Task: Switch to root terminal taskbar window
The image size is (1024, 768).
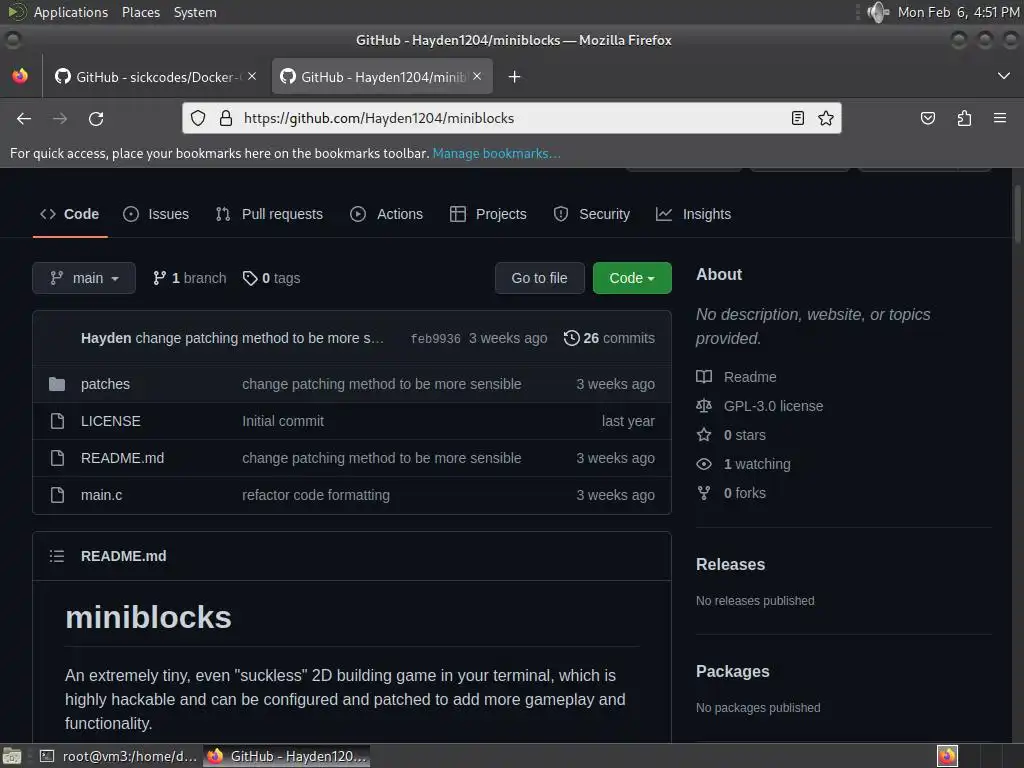Action: (118, 756)
